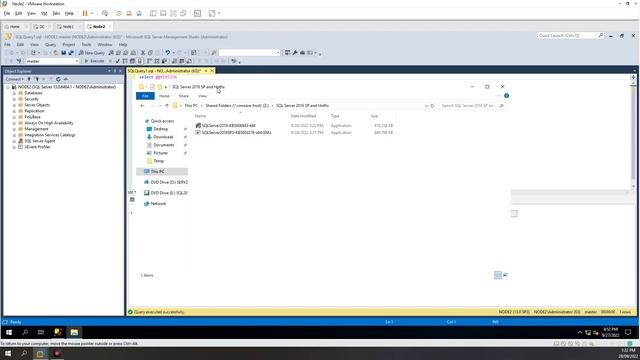Open the SSMS Tools menu
This screenshot has width=640, height=360.
(x=86, y=44)
